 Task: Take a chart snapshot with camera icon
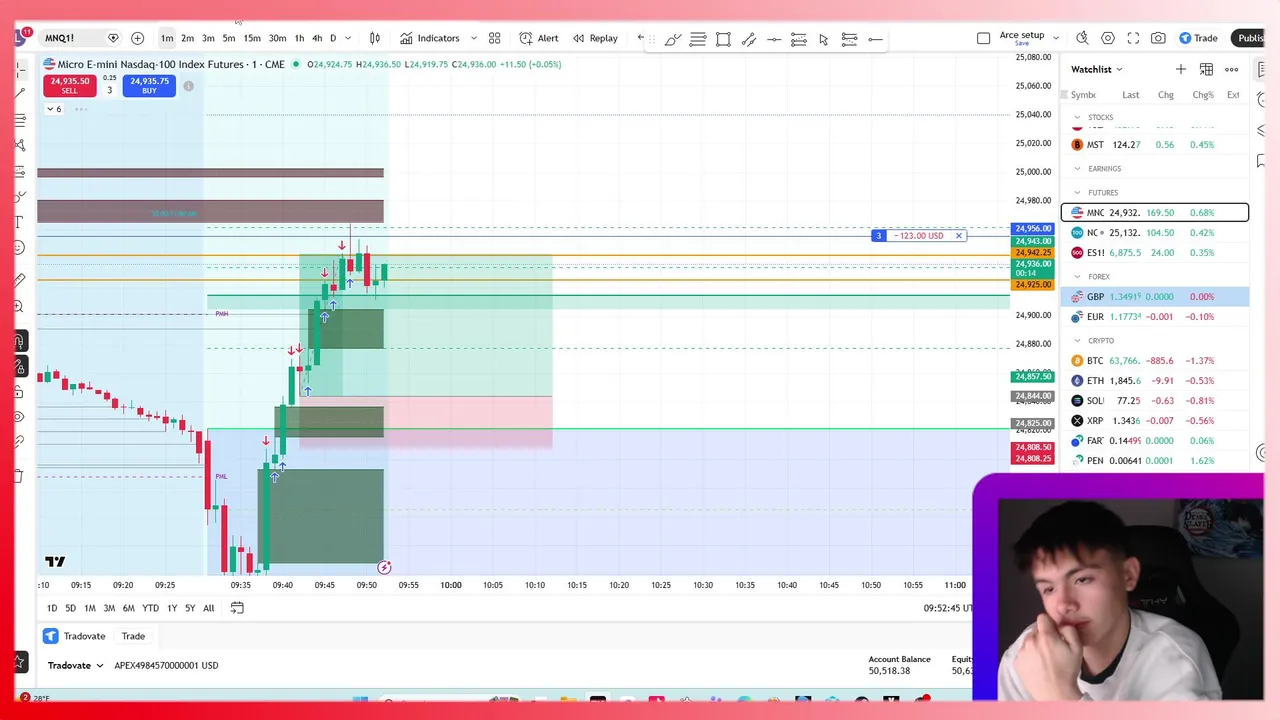tap(1158, 38)
